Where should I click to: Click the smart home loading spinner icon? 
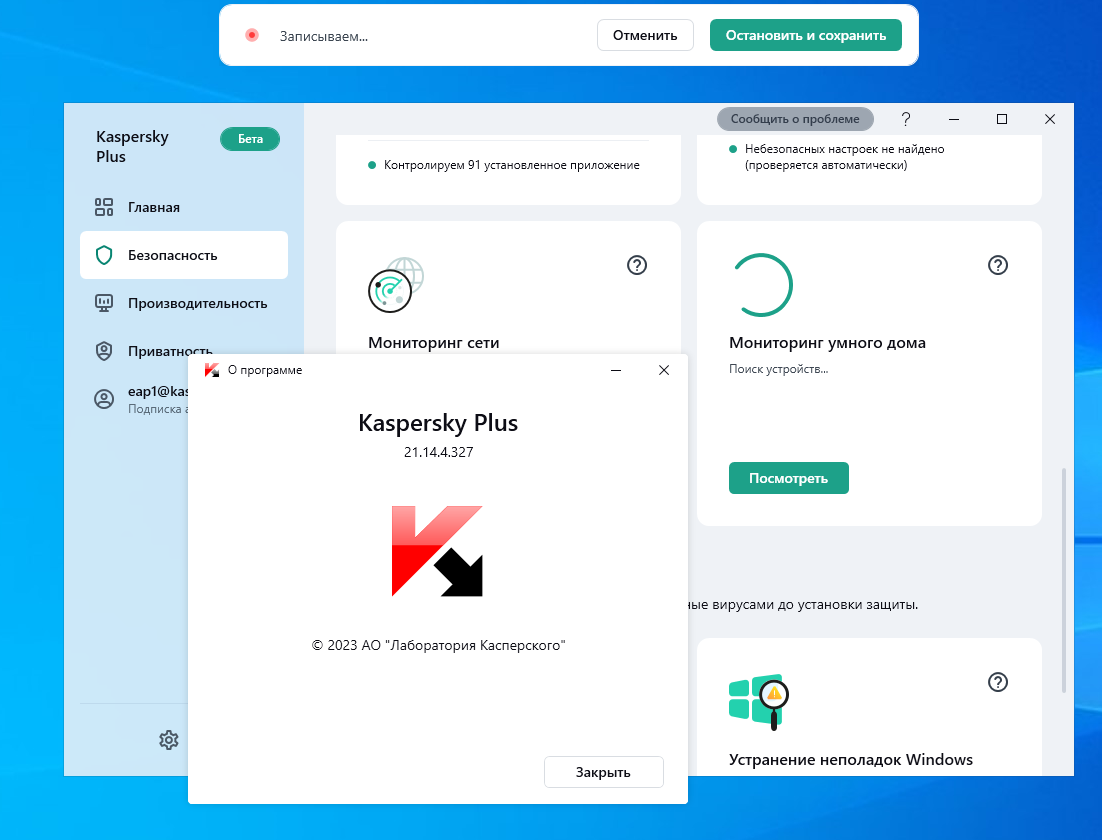click(x=762, y=285)
